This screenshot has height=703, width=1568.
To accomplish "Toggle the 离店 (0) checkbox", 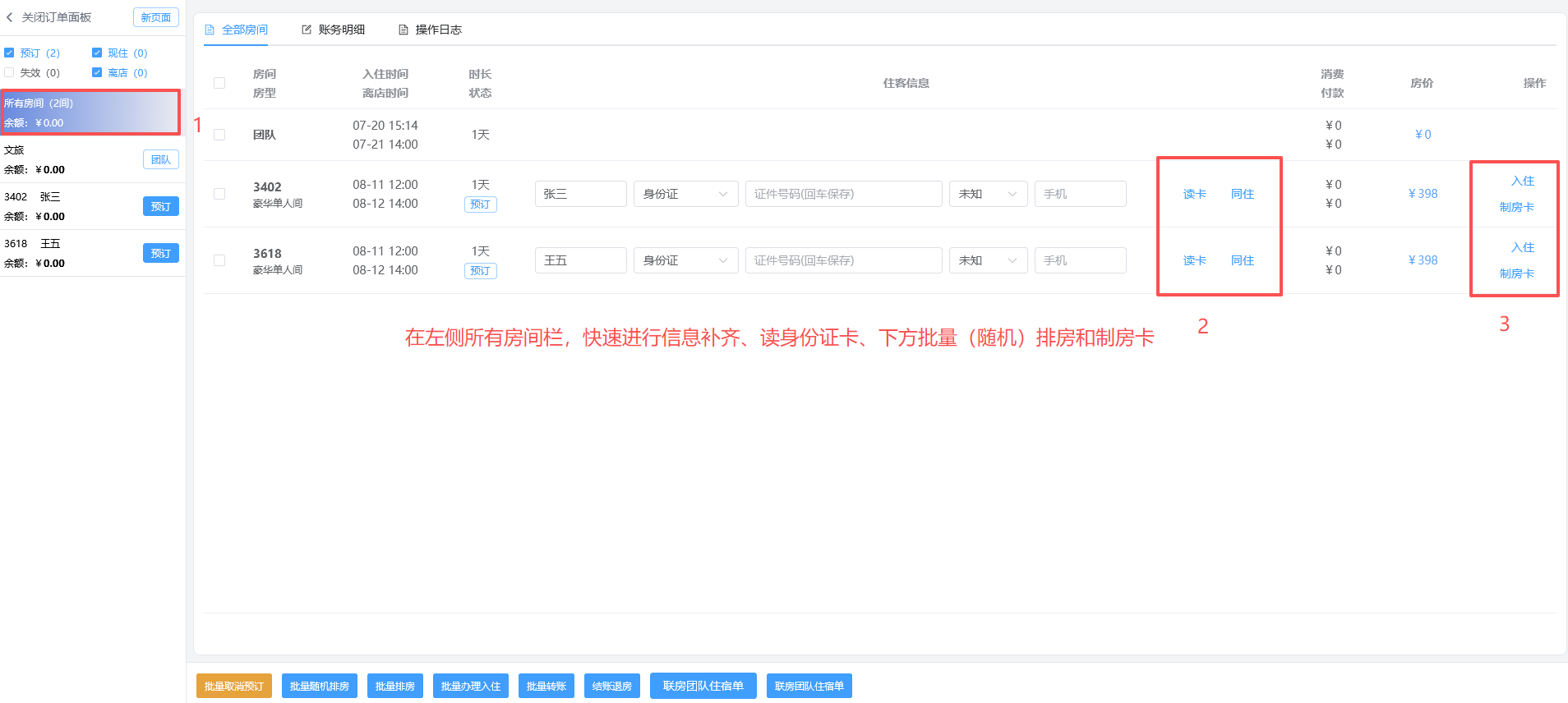I will click(x=97, y=72).
